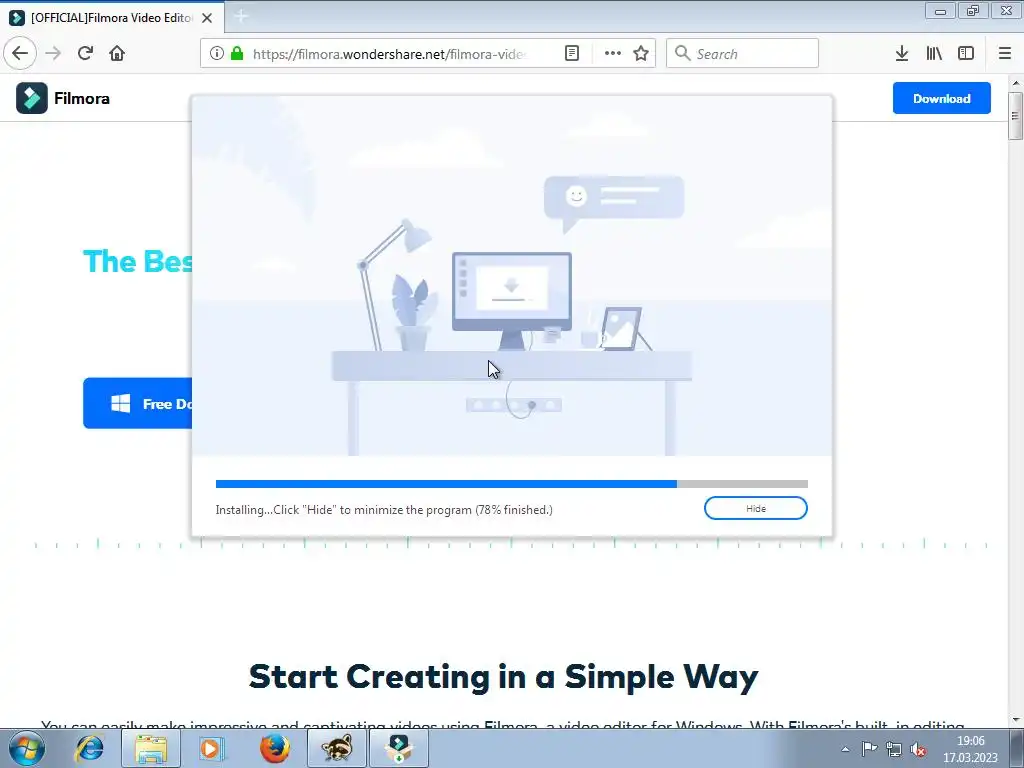This screenshot has height=768, width=1024.
Task: Click the Filmora logo in page header
Action: [63, 98]
